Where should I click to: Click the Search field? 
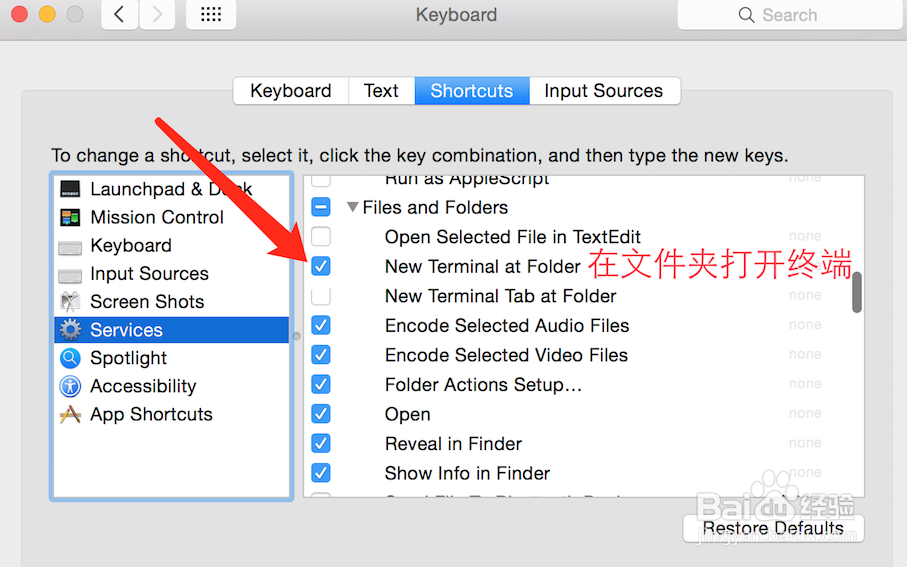pyautogui.click(x=789, y=15)
